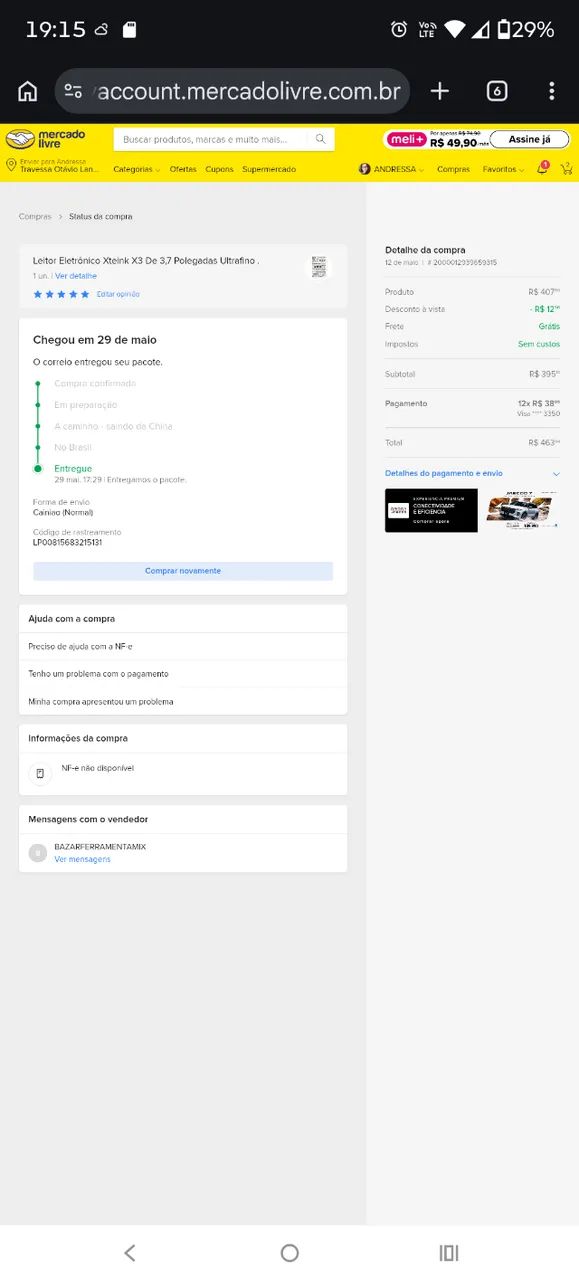Open the tab switcher showing 6 tabs
This screenshot has width=579, height=1280.
pyautogui.click(x=497, y=91)
